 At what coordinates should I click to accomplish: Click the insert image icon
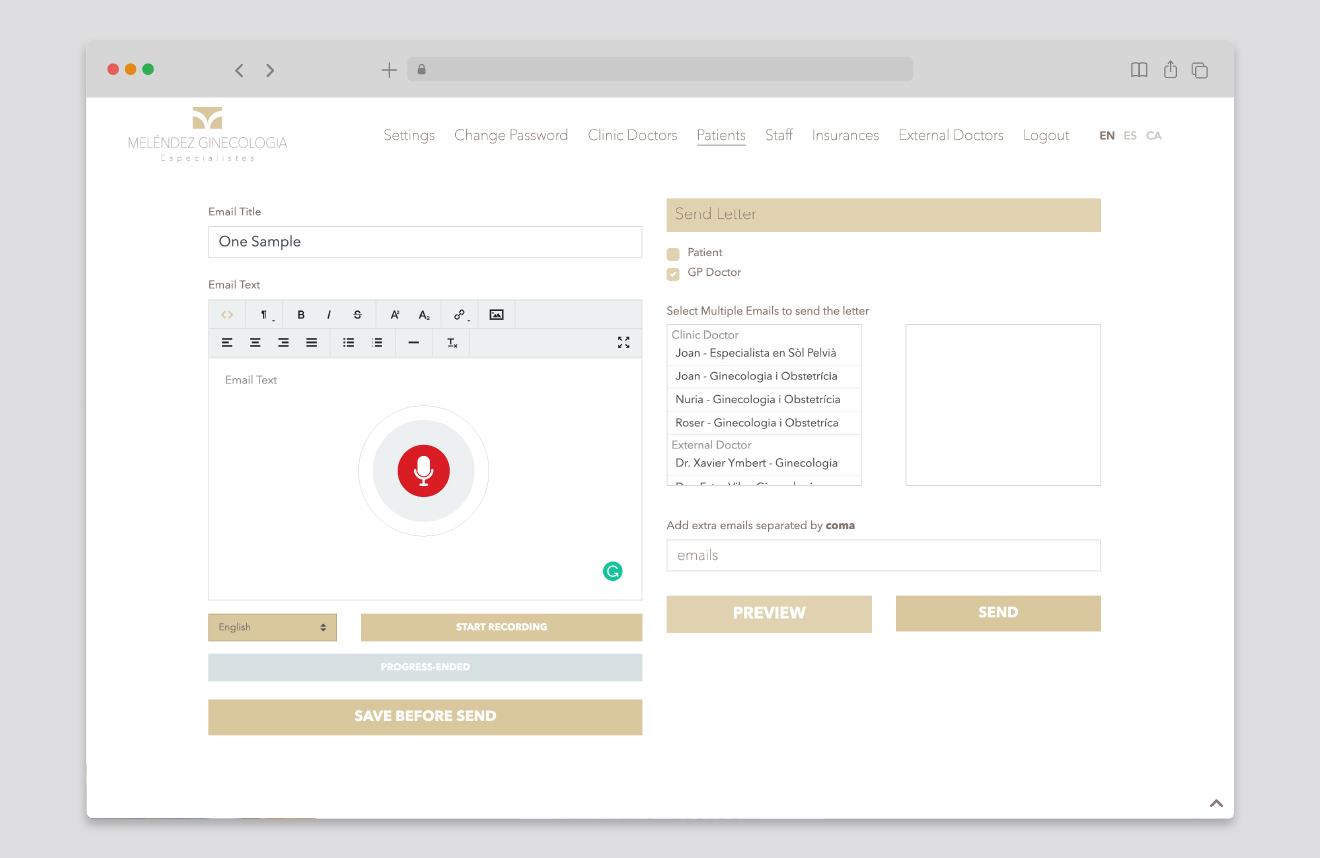(x=496, y=315)
